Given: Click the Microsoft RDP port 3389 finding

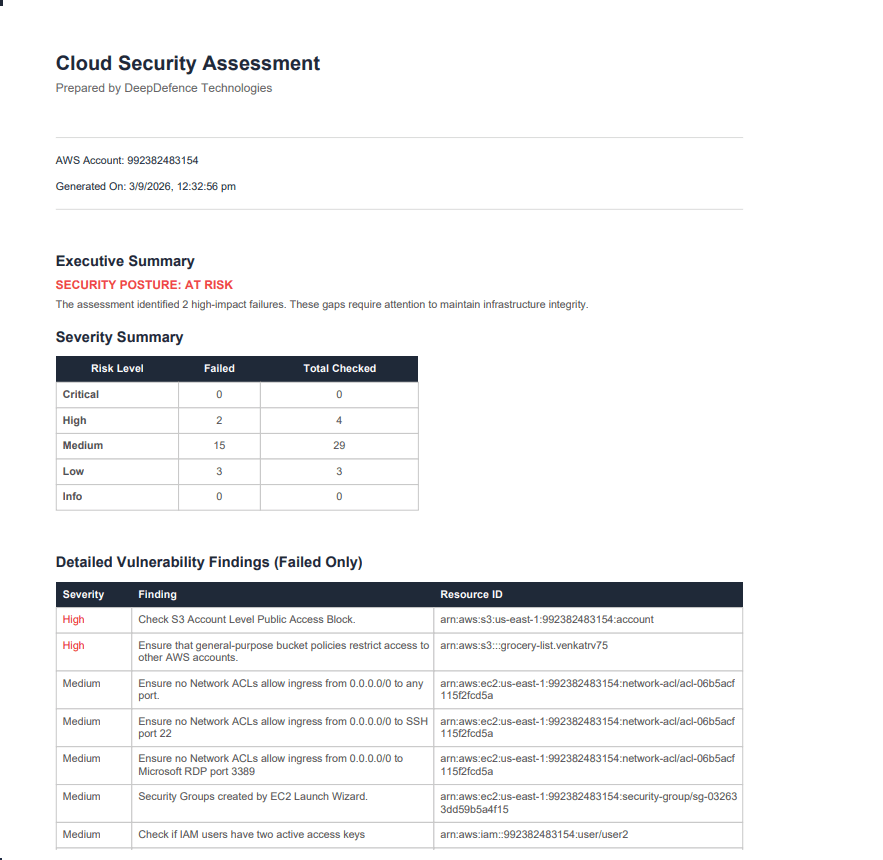Looking at the screenshot, I should 270,765.
